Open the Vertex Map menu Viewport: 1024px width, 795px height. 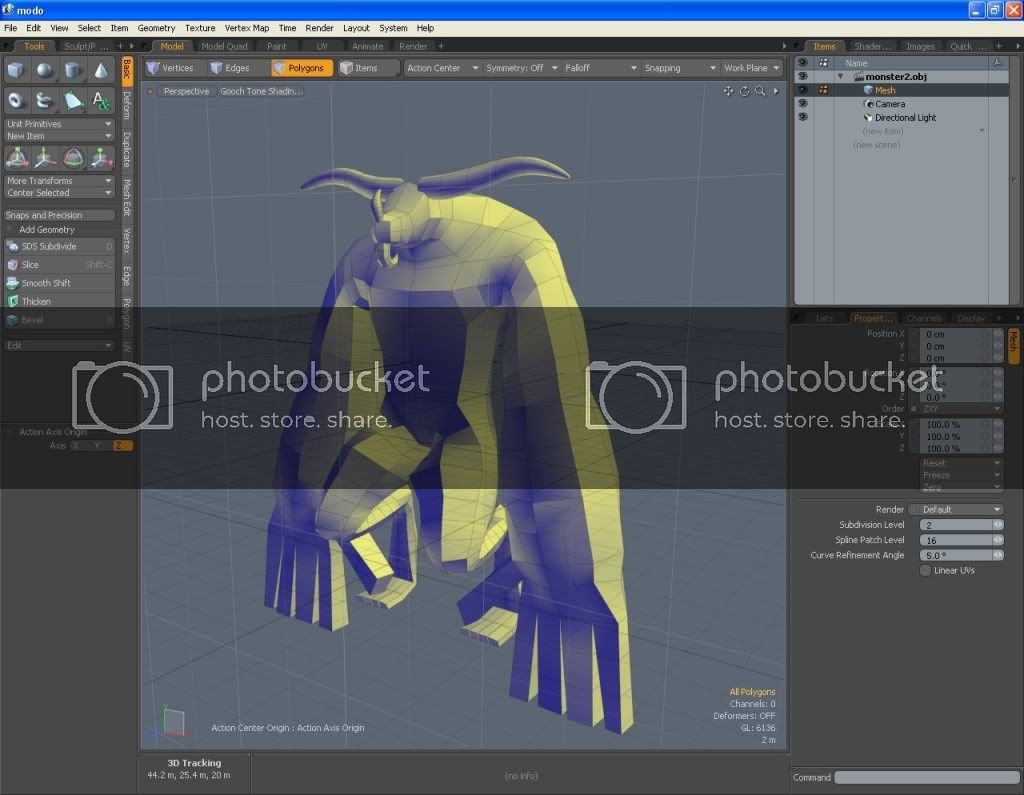click(247, 28)
